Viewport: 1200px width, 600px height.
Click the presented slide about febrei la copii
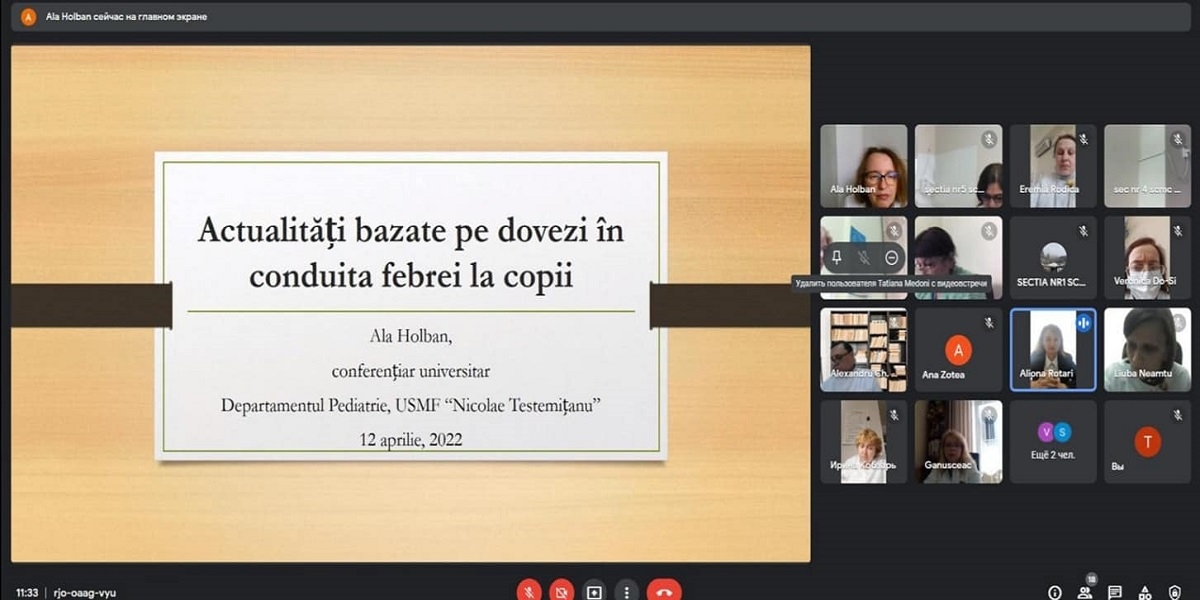410,305
